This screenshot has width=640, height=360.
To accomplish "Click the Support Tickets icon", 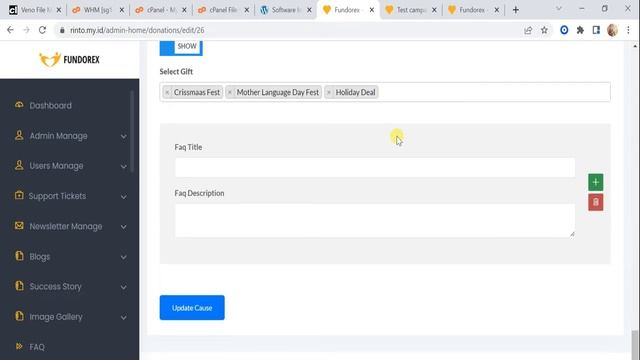I will click(x=19, y=195).
